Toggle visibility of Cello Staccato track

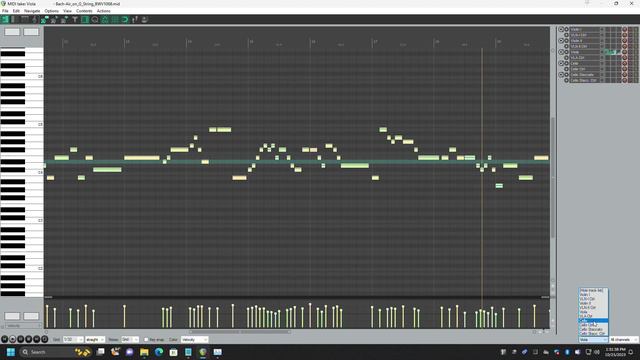[x=561, y=75]
